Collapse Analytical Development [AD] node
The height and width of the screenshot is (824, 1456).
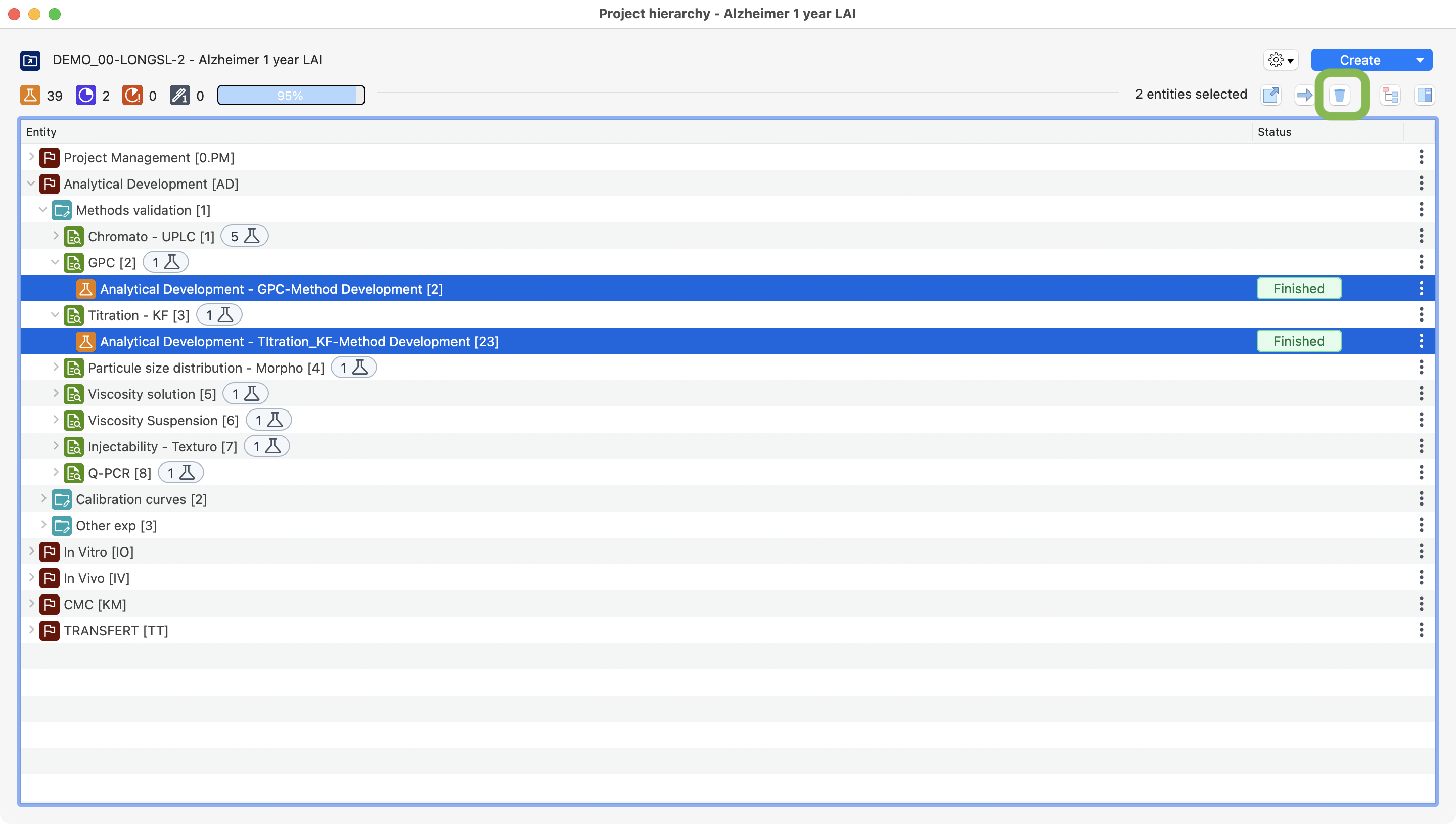(x=31, y=184)
